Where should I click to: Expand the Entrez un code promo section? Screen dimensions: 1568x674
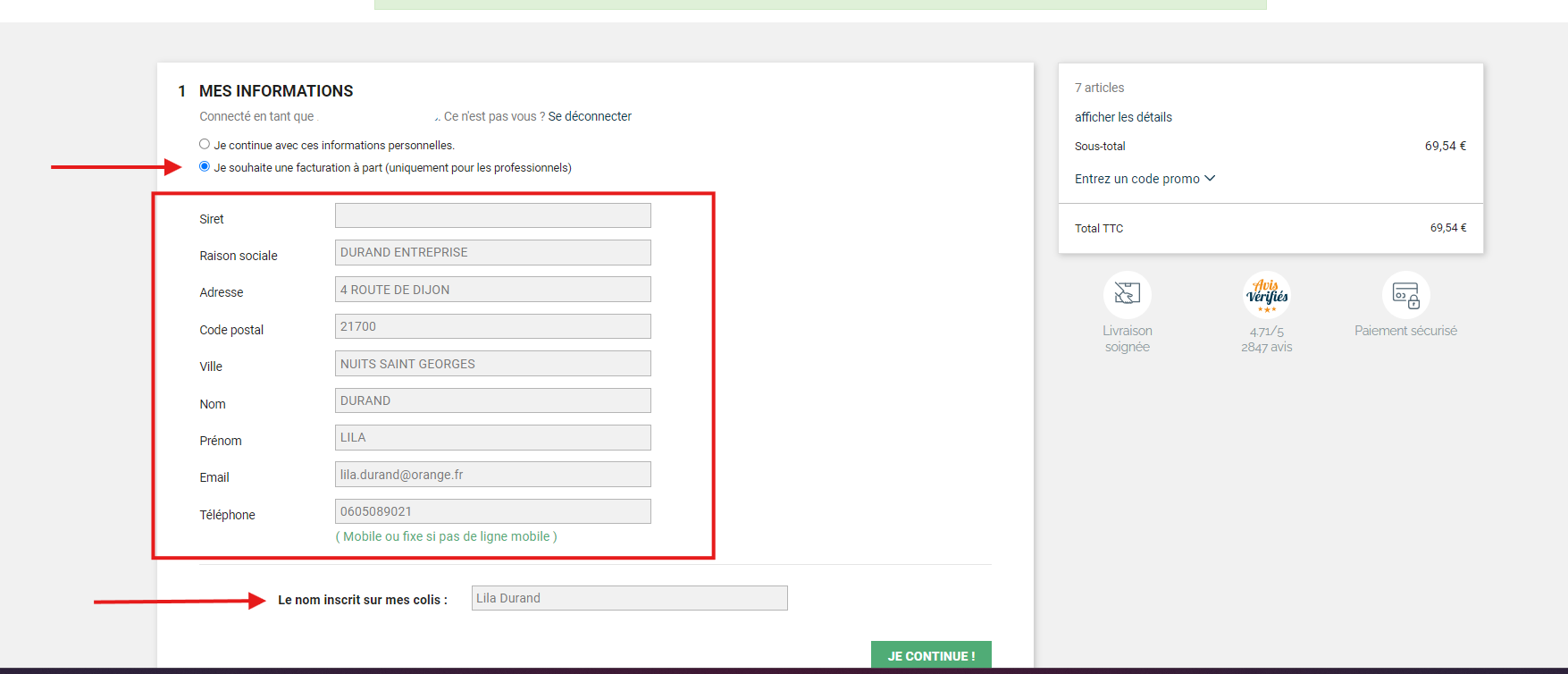click(x=1145, y=179)
